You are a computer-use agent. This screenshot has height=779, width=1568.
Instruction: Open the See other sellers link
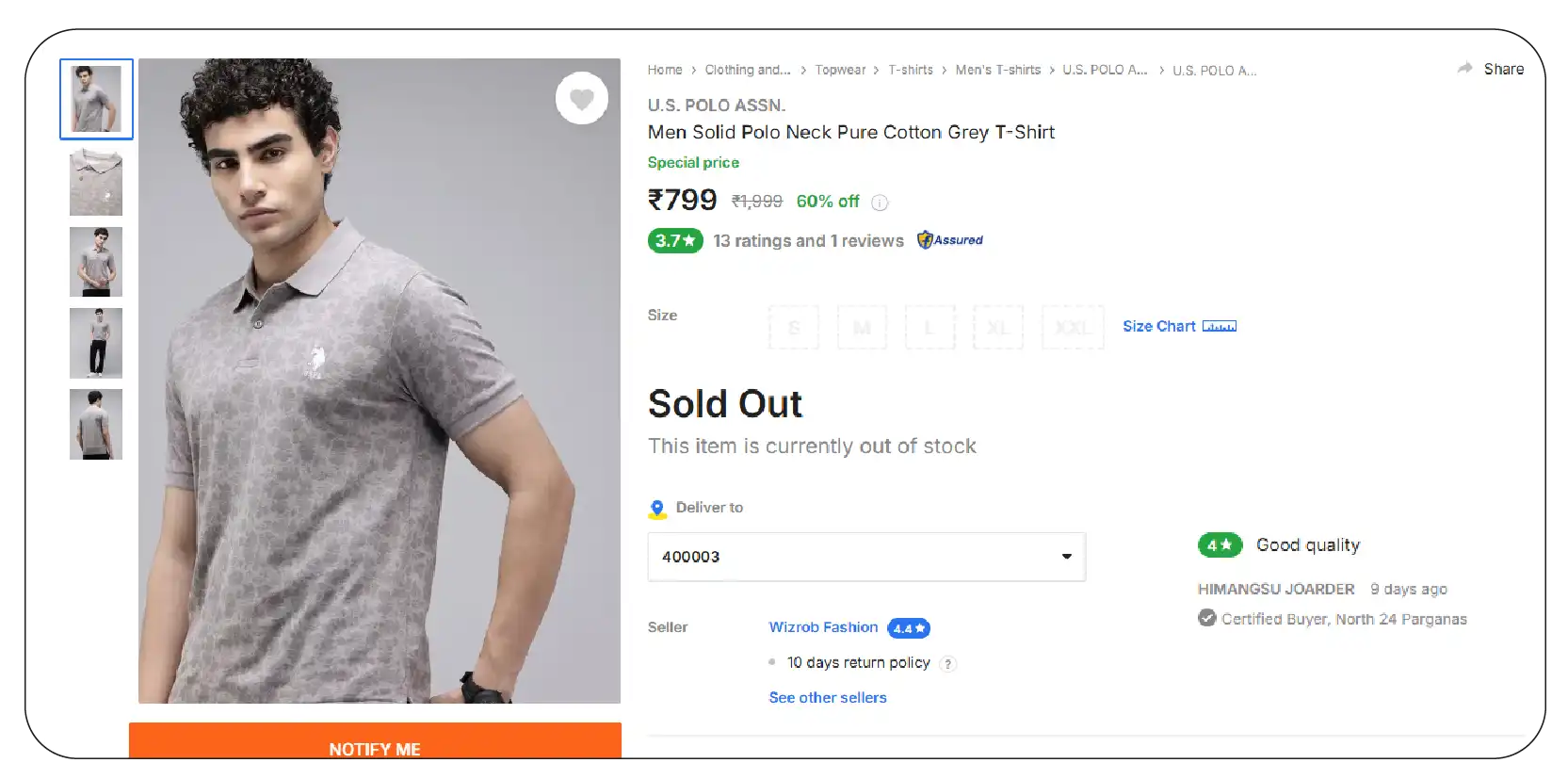click(x=828, y=697)
